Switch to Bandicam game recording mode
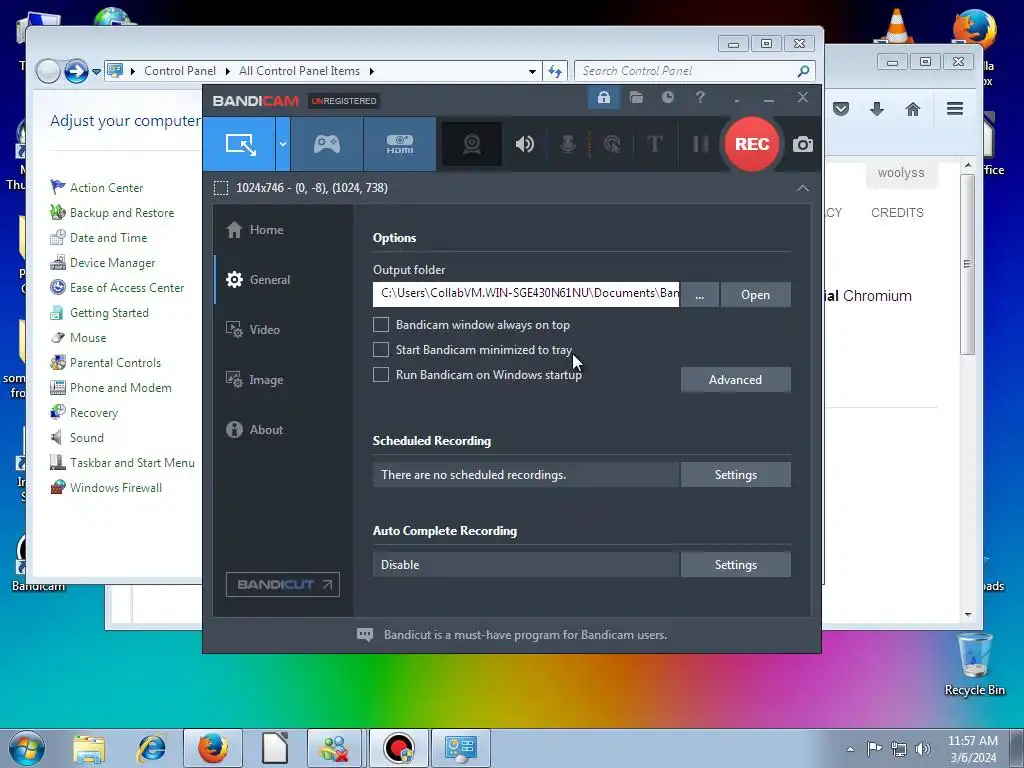1024x768 pixels. pos(327,144)
